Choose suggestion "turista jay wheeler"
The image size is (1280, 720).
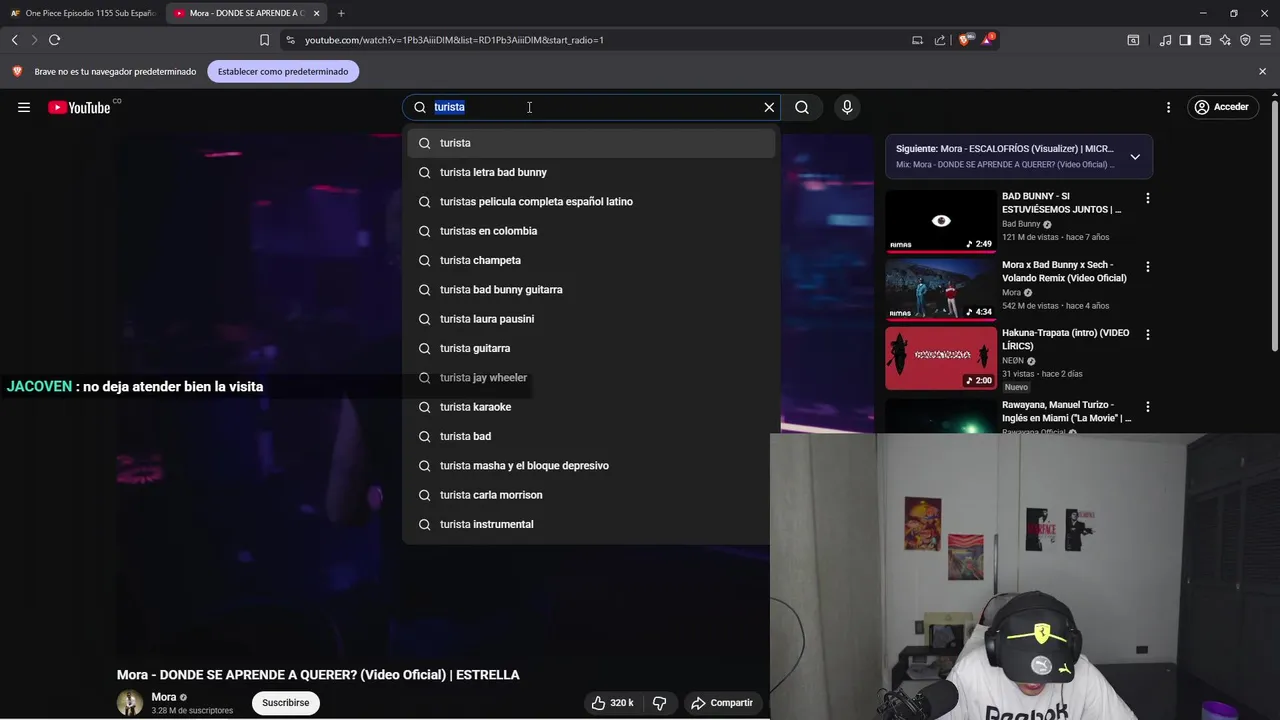[x=591, y=377]
